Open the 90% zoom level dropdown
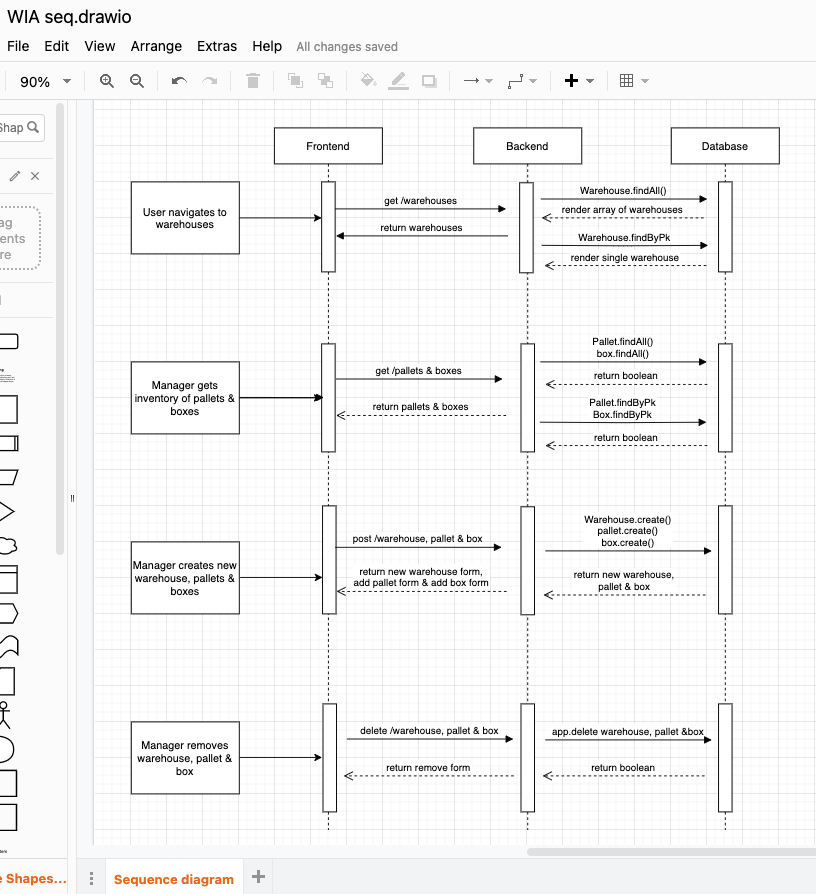 tap(44, 81)
